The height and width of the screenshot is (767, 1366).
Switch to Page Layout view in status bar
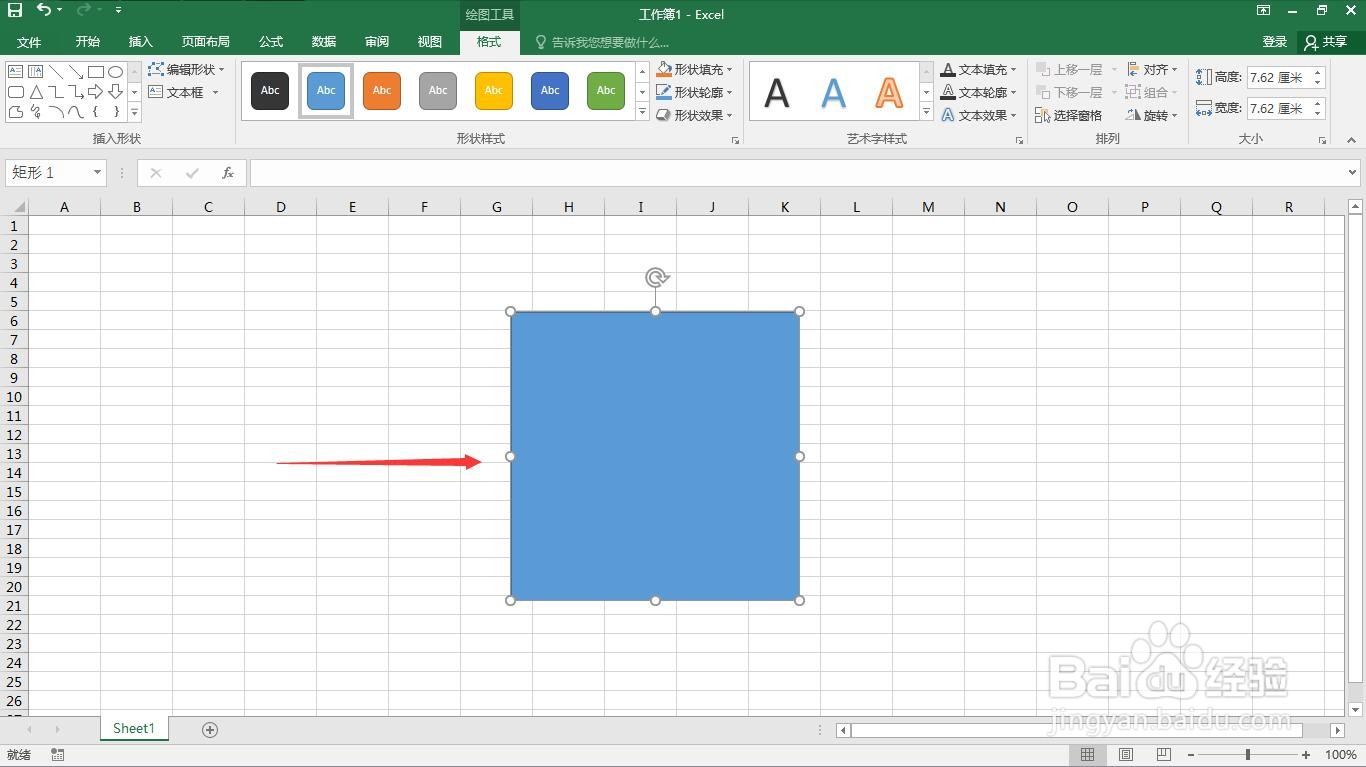[1126, 754]
